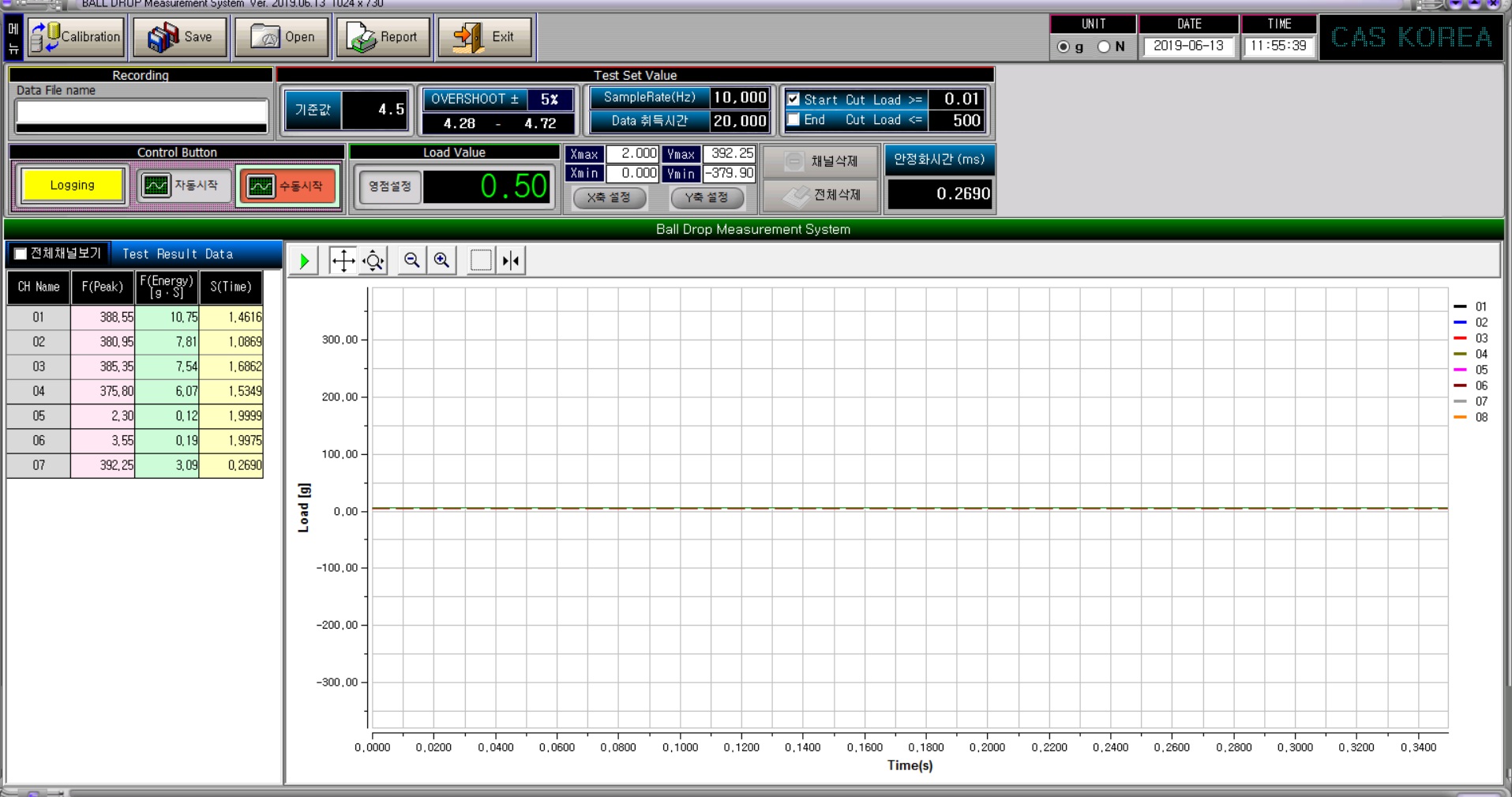The height and width of the screenshot is (797, 1512).
Task: Click the Test Result Data tab
Action: click(x=178, y=254)
